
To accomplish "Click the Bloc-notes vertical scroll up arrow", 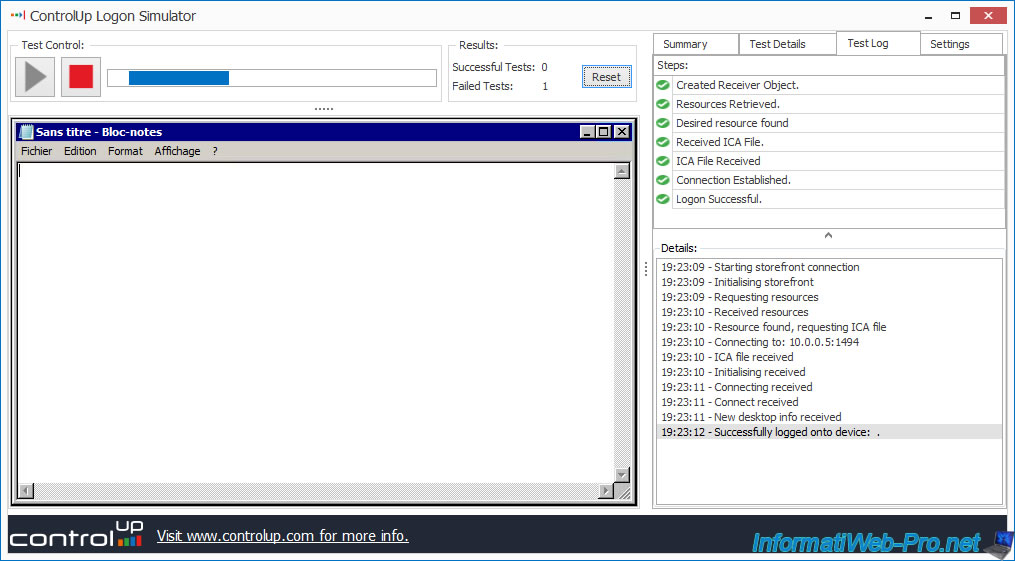I will (x=621, y=171).
